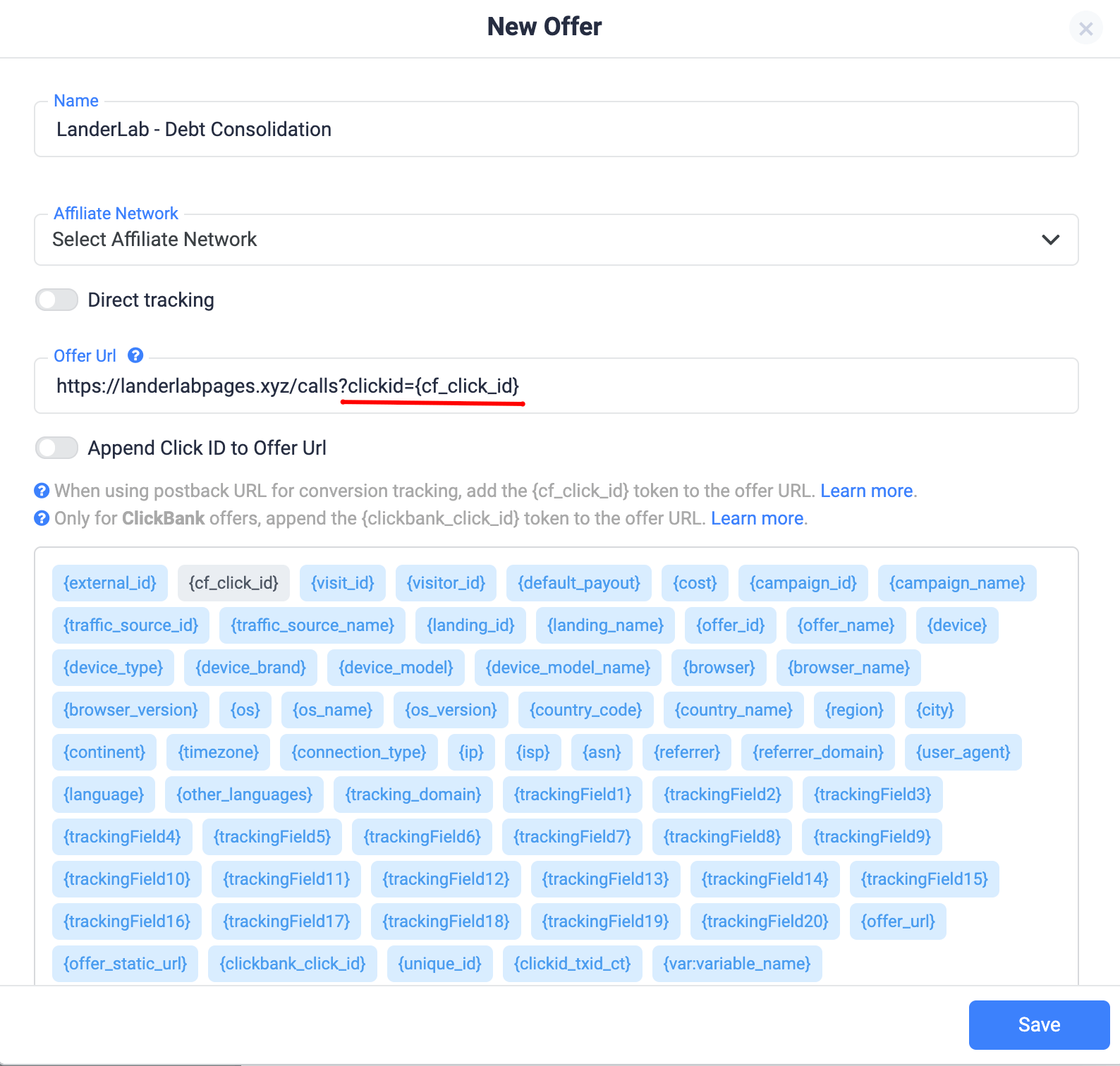Open the Select Affiliate Network dropdown

pyautogui.click(x=556, y=240)
